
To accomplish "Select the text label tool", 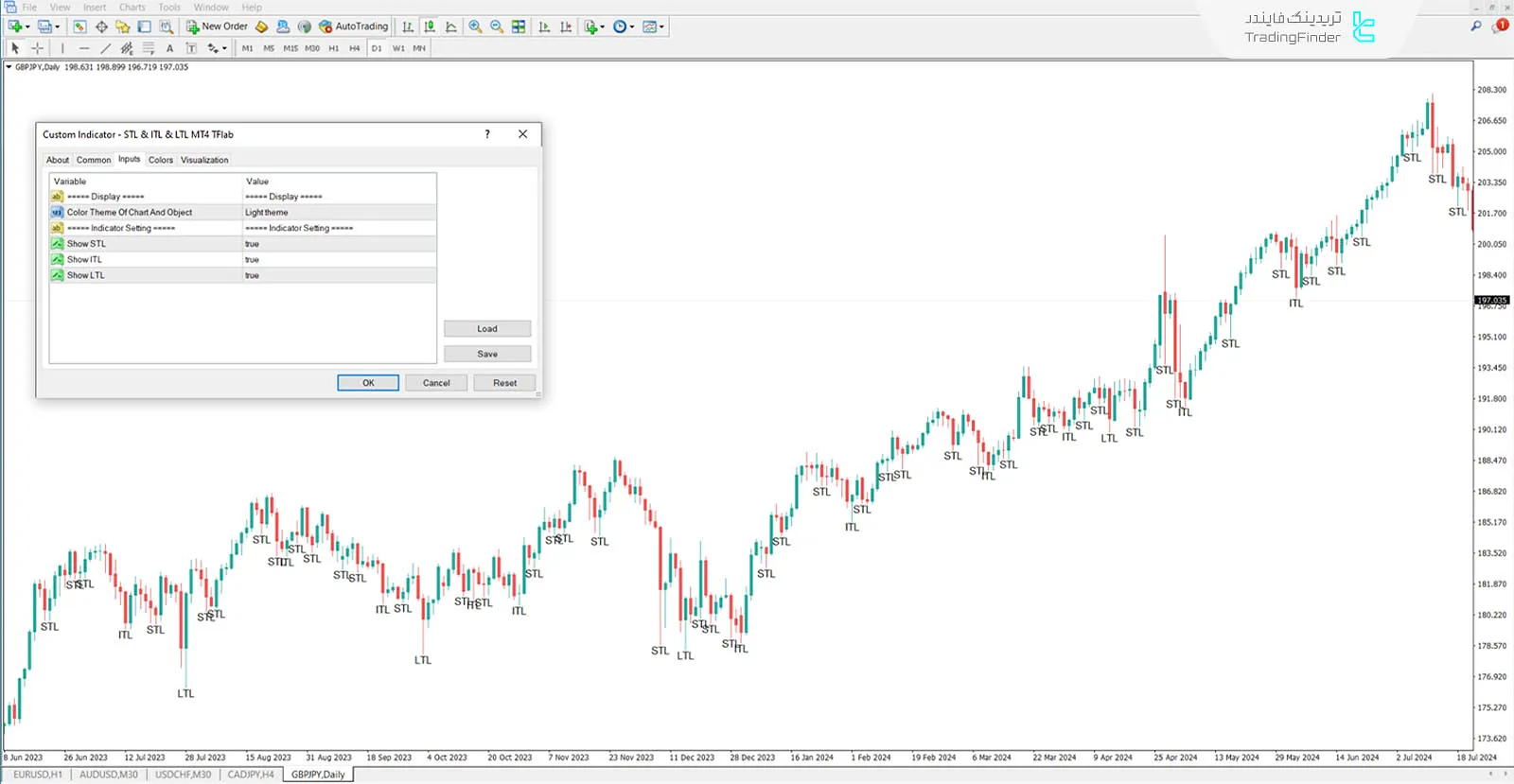I will tap(169, 48).
